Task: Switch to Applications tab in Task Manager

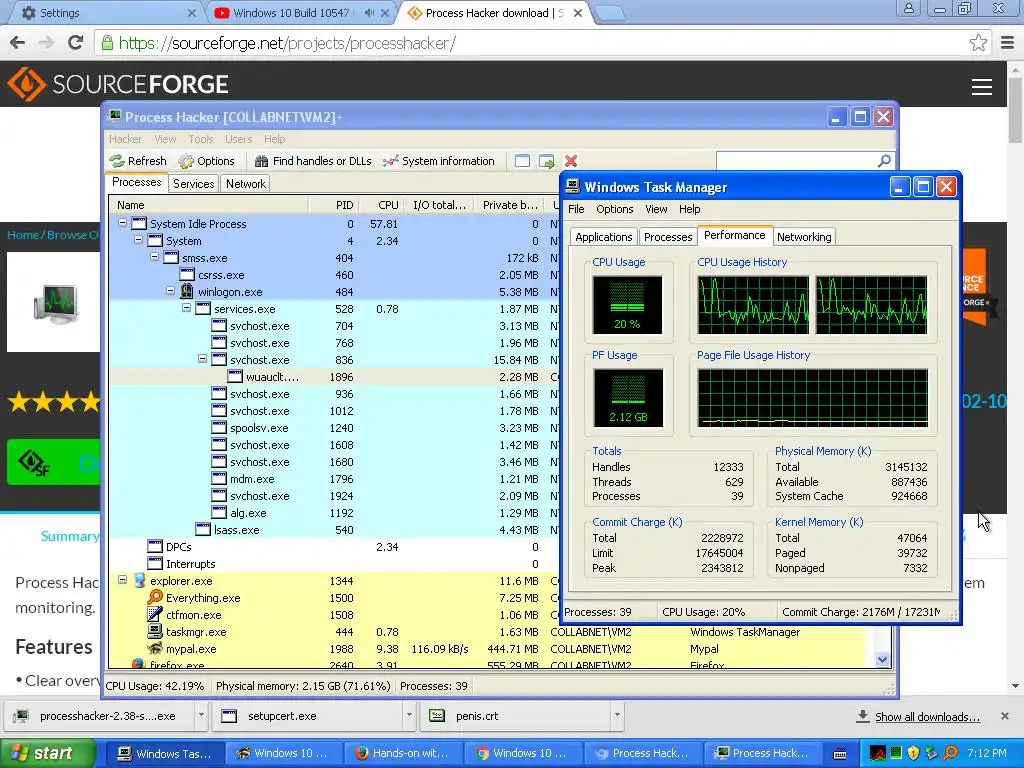Action: click(603, 237)
